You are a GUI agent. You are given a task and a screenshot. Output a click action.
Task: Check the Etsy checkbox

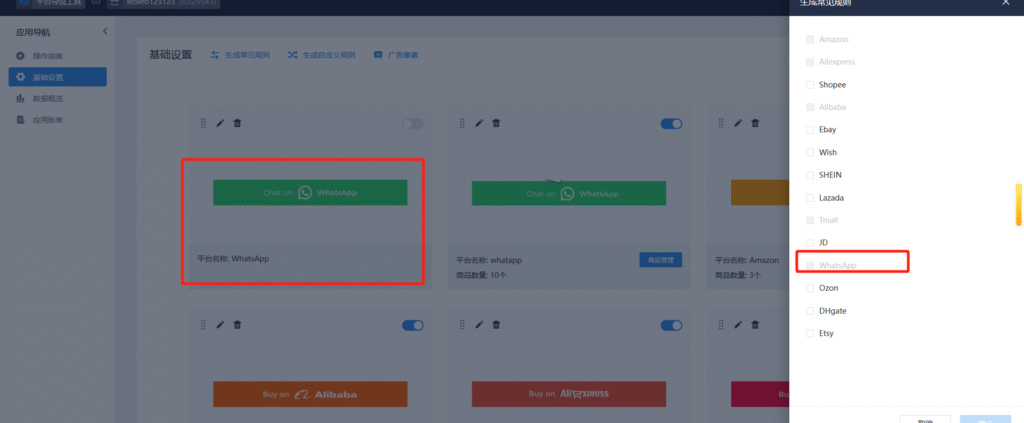click(x=810, y=334)
